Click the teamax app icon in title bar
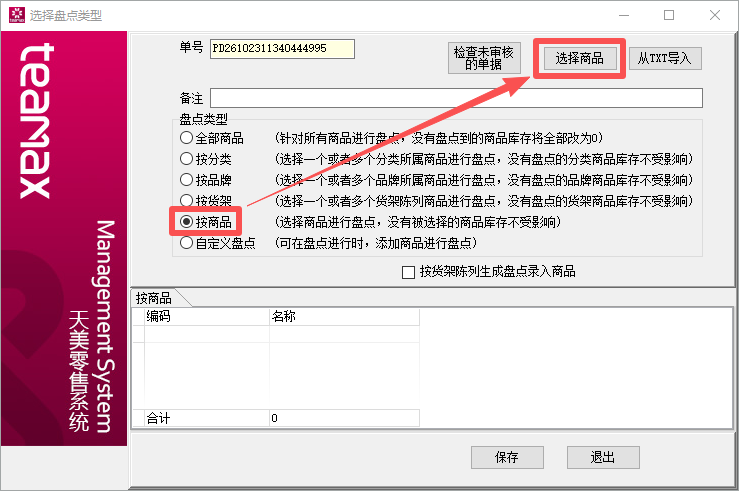Screen dimensions: 739x491 tap(17, 15)
